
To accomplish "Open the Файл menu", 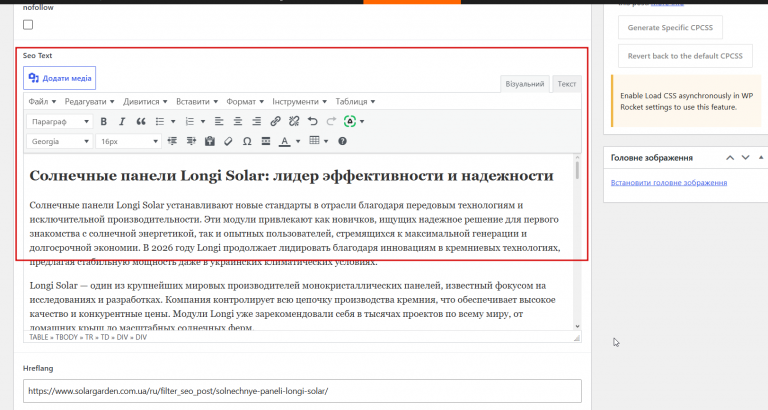I will coord(42,101).
